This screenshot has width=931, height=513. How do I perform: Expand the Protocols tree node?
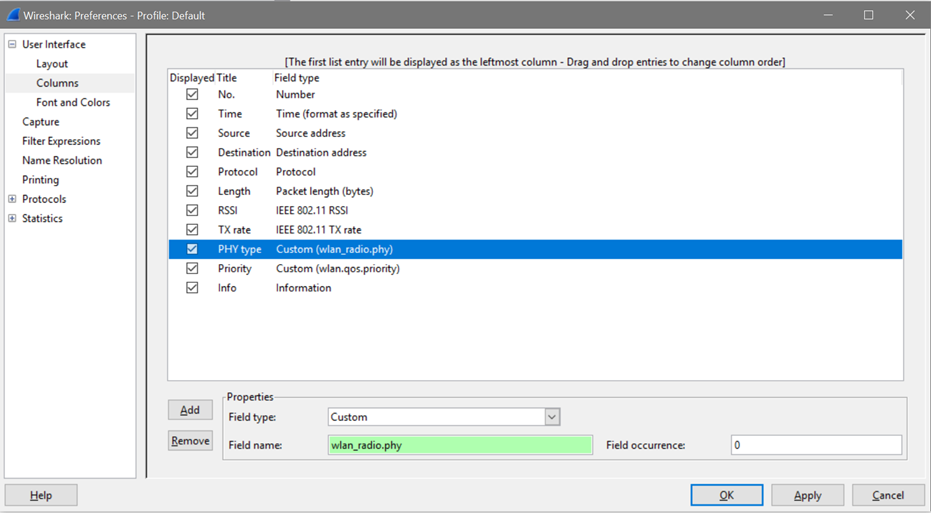[x=12, y=199]
